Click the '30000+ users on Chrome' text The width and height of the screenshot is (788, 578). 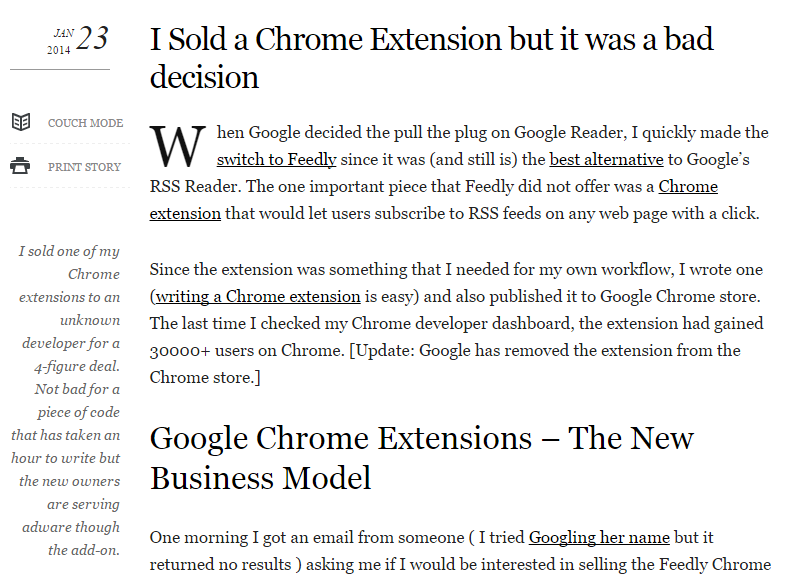click(237, 351)
